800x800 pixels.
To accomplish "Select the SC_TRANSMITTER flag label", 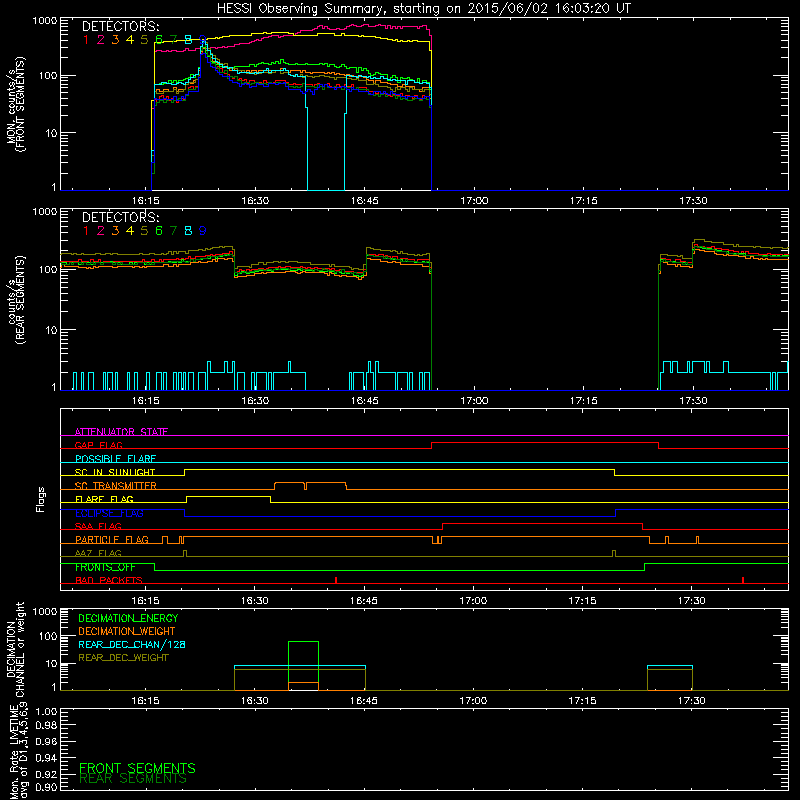I will pos(116,485).
